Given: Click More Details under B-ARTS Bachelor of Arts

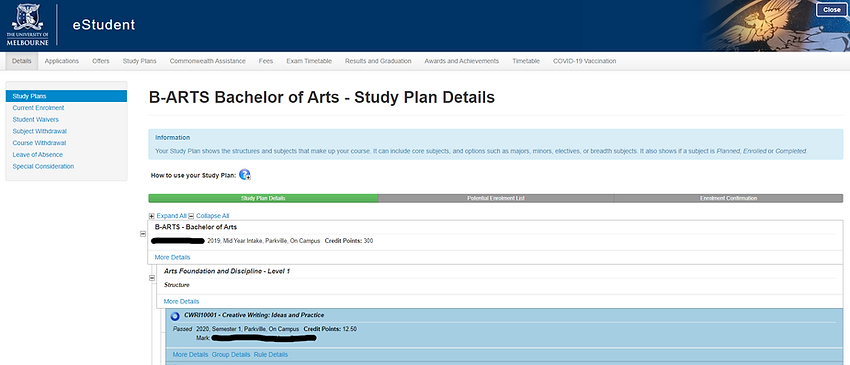Looking at the screenshot, I should 172,257.
